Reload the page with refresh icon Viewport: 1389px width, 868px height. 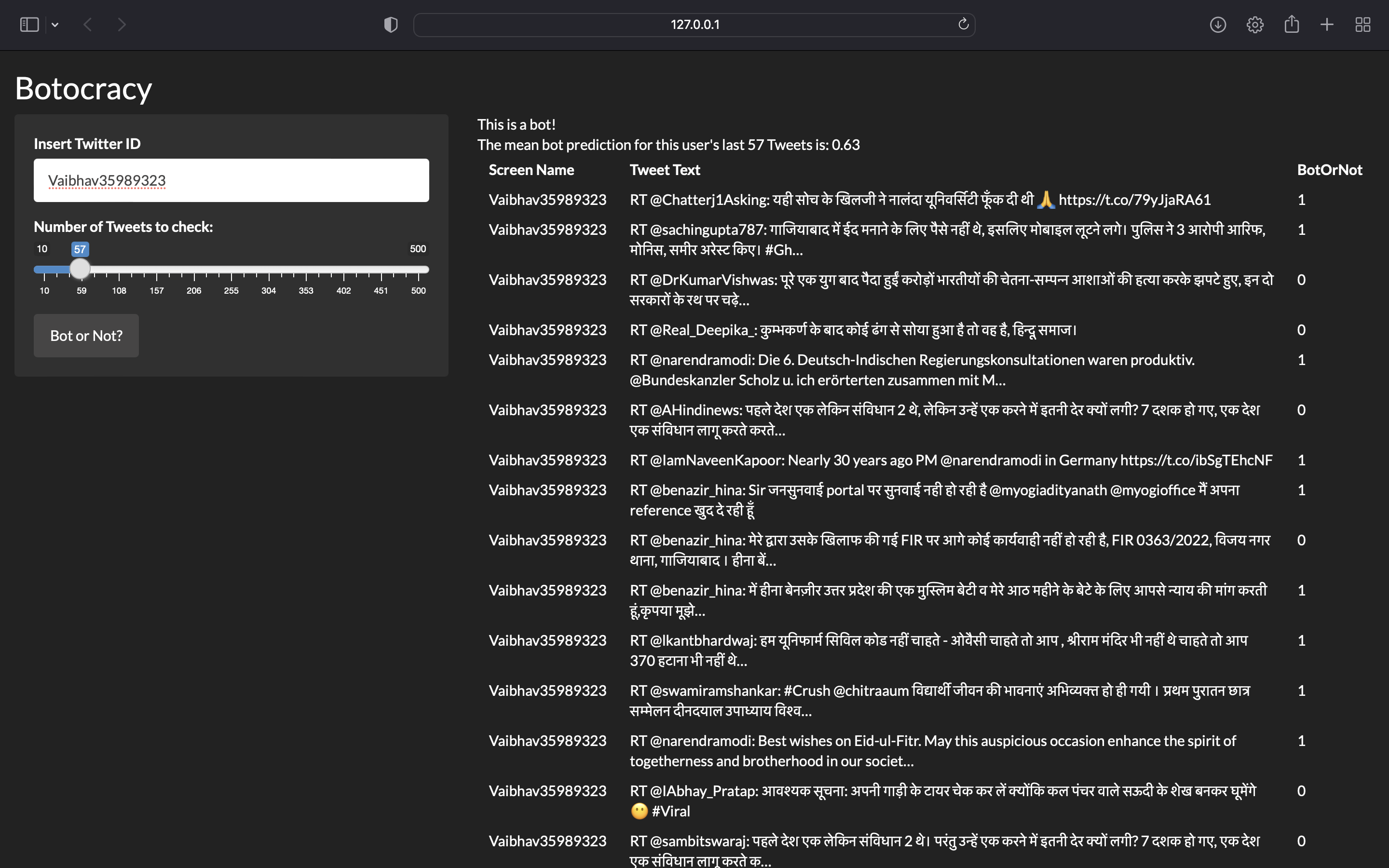963,24
